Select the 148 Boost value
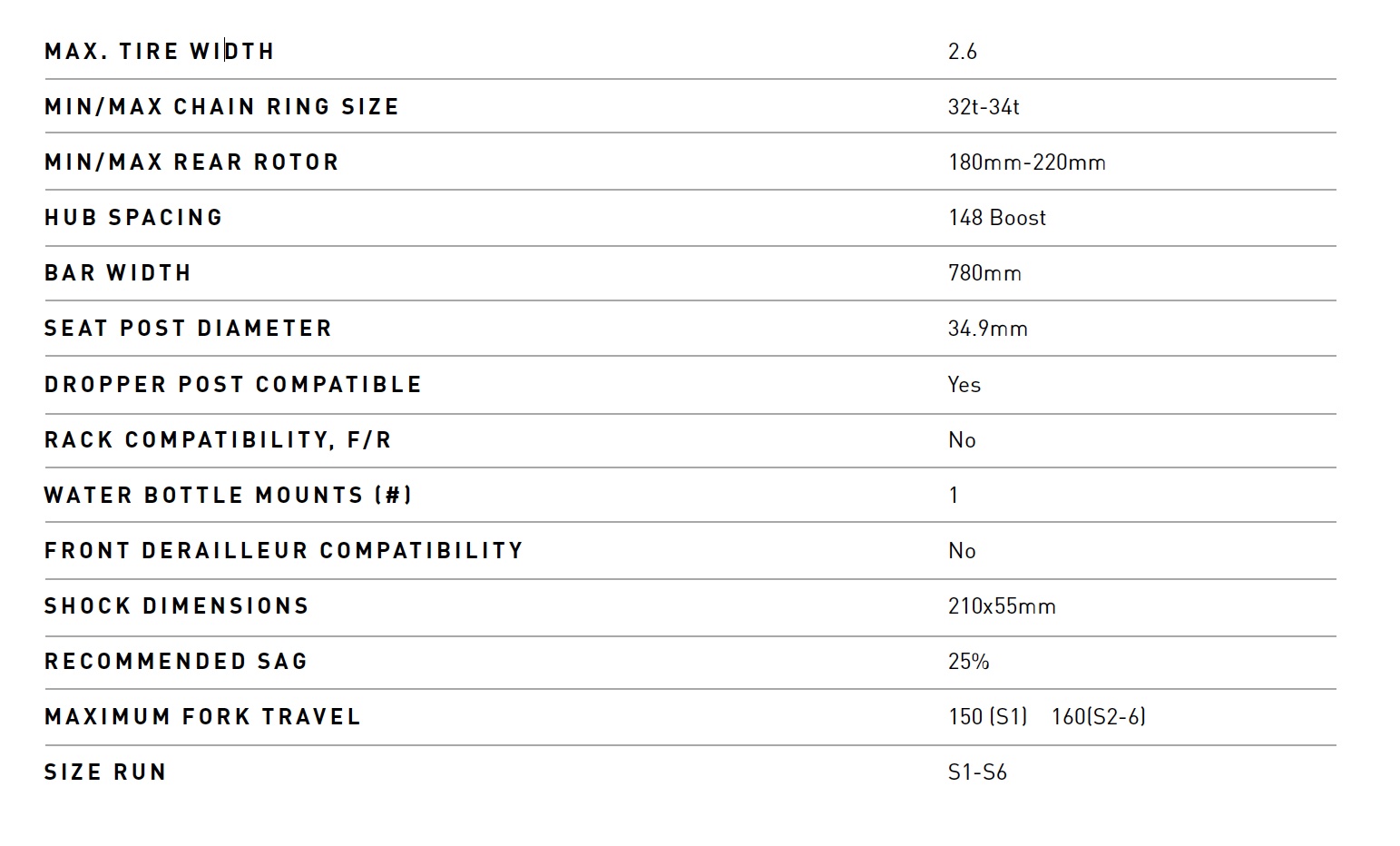Image resolution: width=1400 pixels, height=846 pixels. coord(996,218)
